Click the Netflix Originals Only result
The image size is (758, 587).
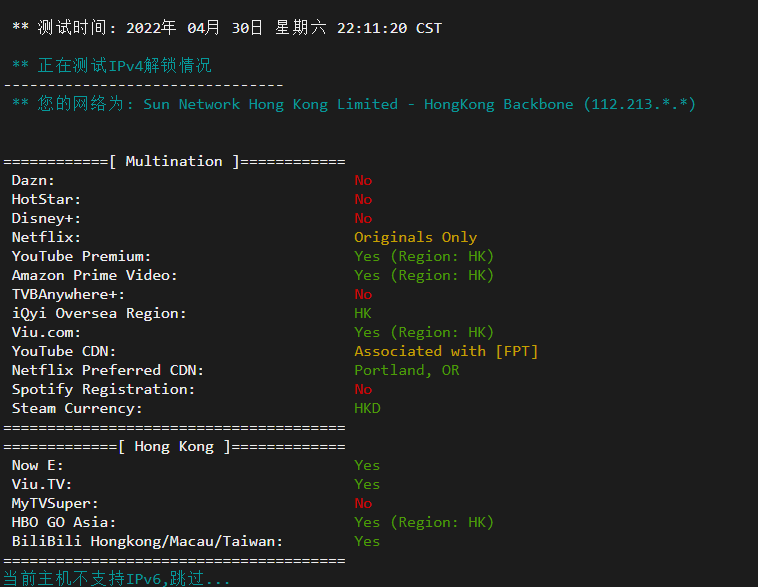tap(416, 237)
